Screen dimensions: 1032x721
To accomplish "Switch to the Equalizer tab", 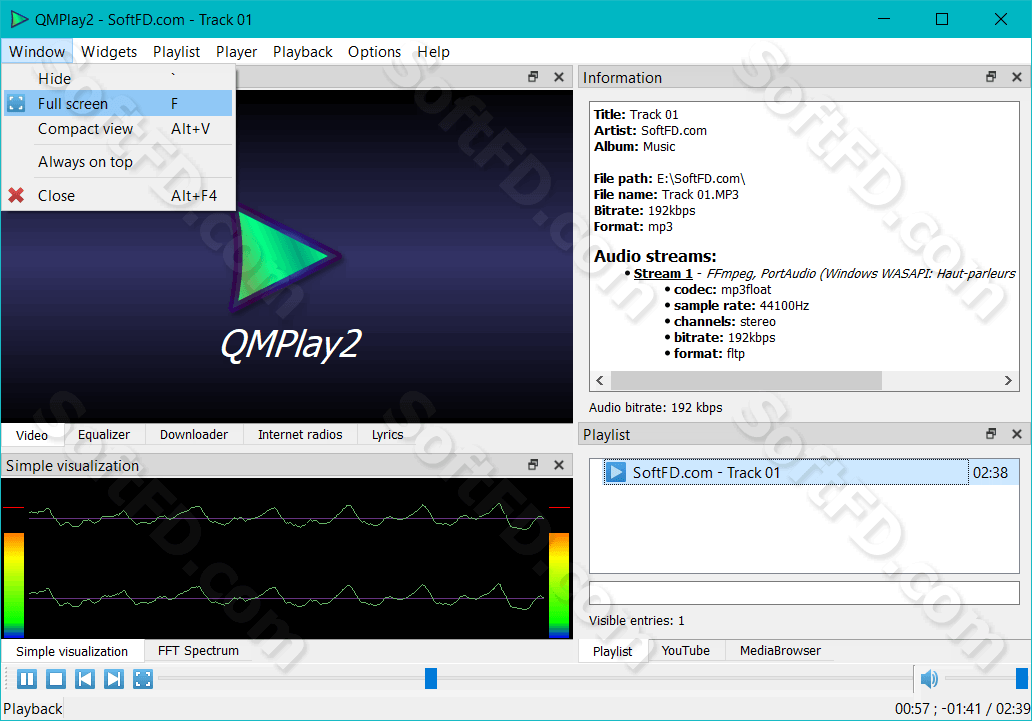I will coord(104,435).
